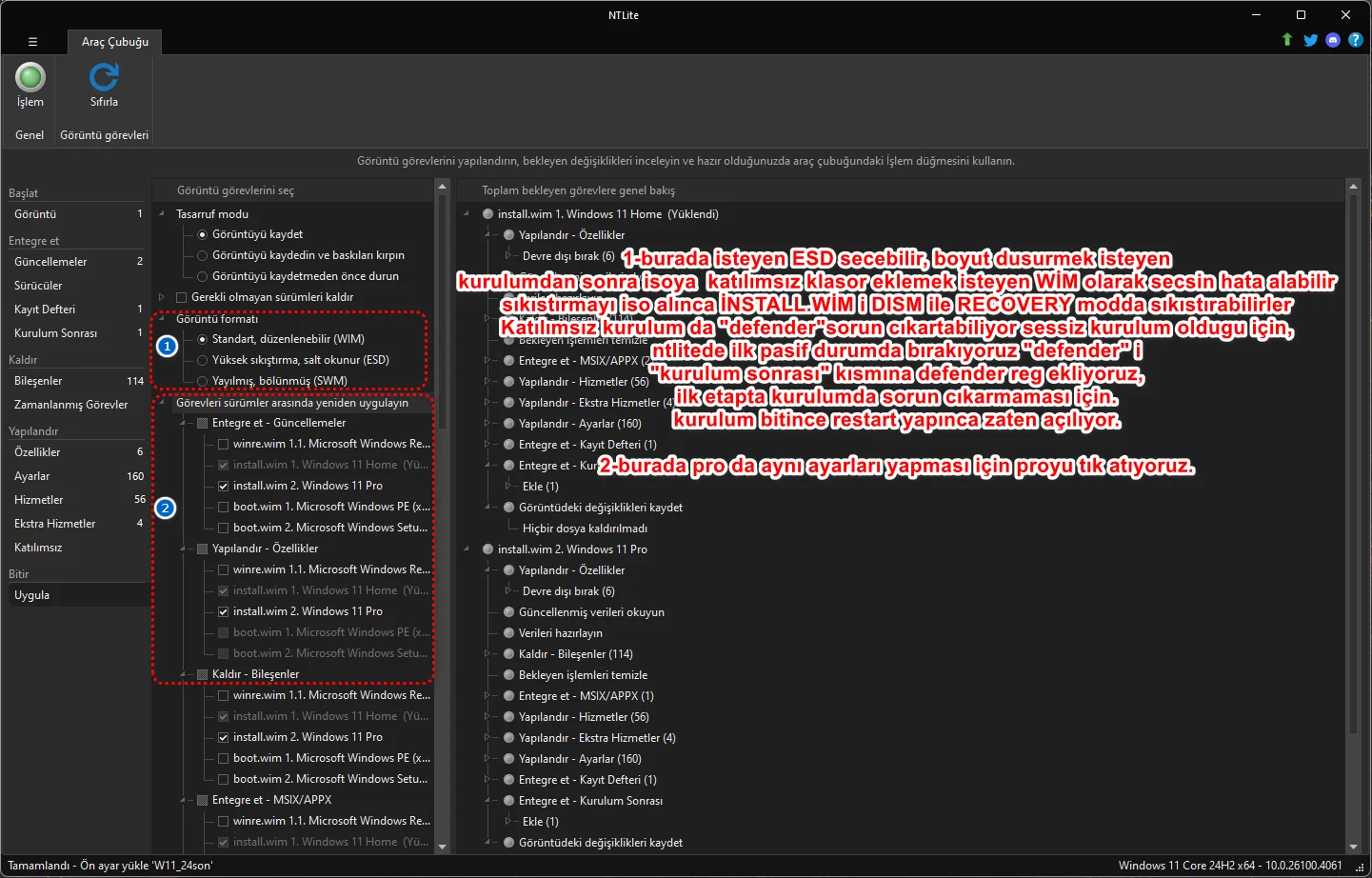Toggle the Kaldır - Bileşenler group checkbox in task list
Viewport: 1372px width, 878px height.
(202, 674)
